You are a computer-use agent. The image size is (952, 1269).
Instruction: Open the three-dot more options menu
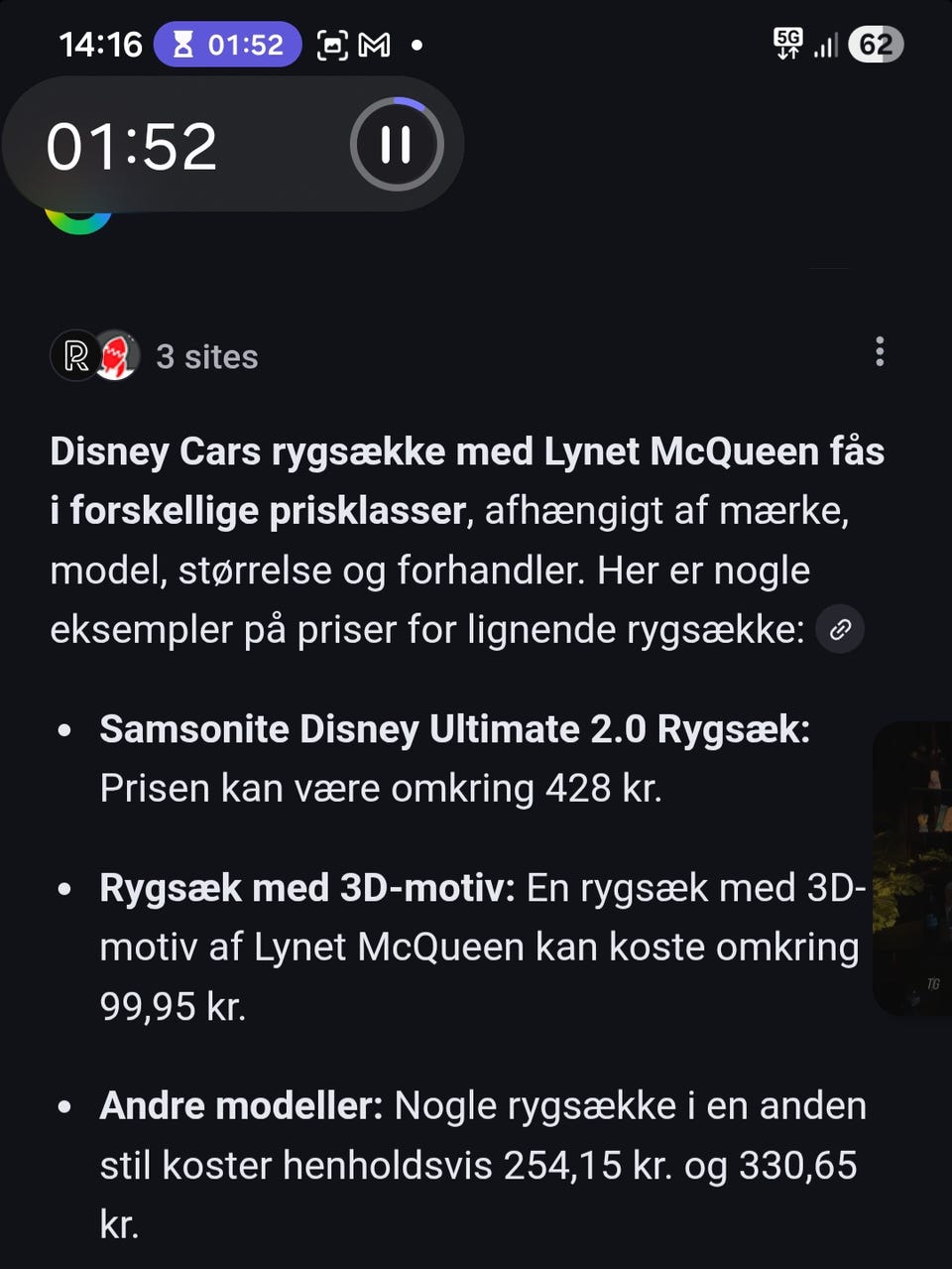(880, 352)
